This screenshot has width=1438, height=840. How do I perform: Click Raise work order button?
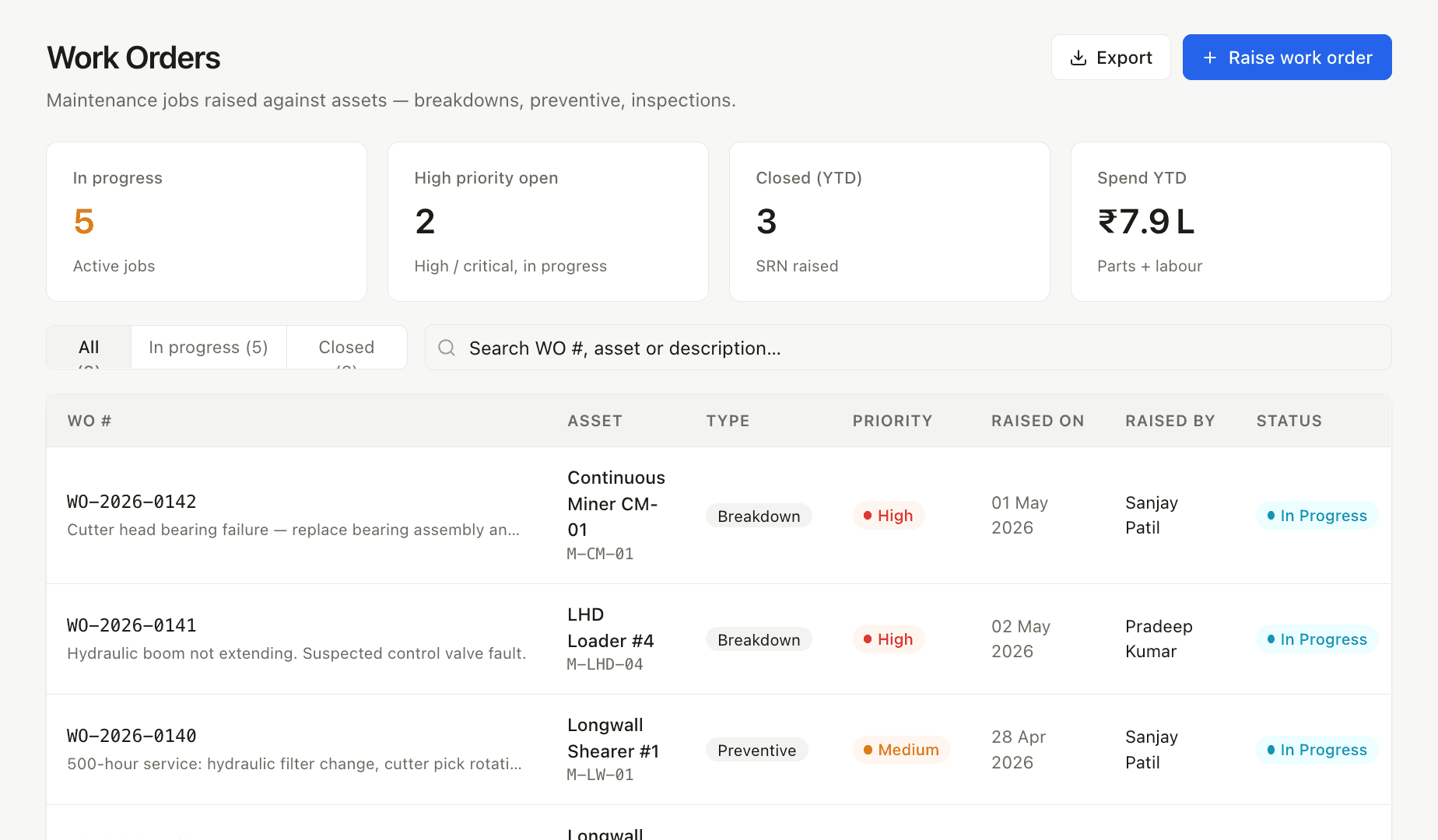pos(1287,58)
